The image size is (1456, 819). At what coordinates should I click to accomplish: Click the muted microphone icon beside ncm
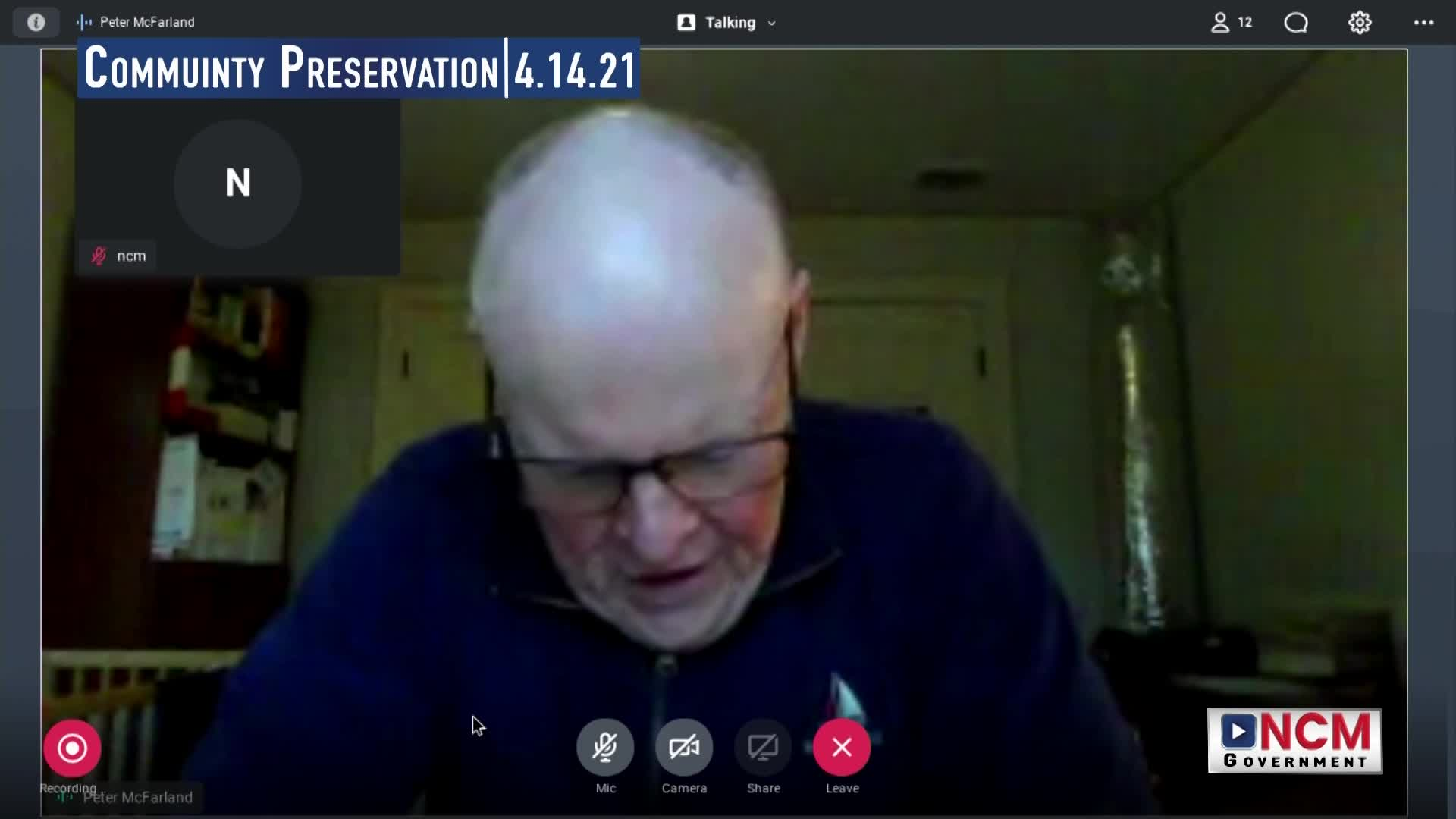[x=99, y=256]
